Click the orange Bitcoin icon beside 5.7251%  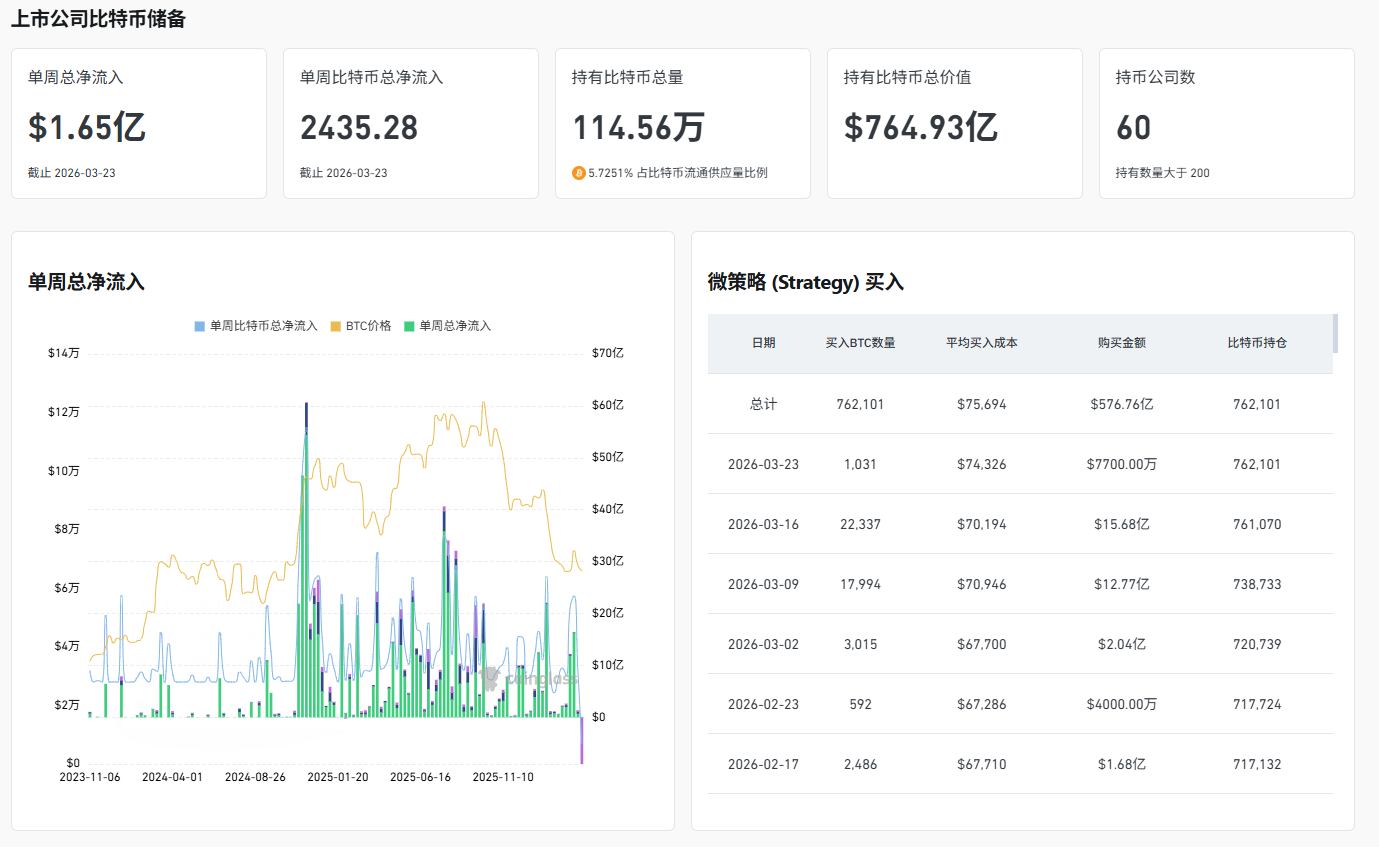pos(578,173)
